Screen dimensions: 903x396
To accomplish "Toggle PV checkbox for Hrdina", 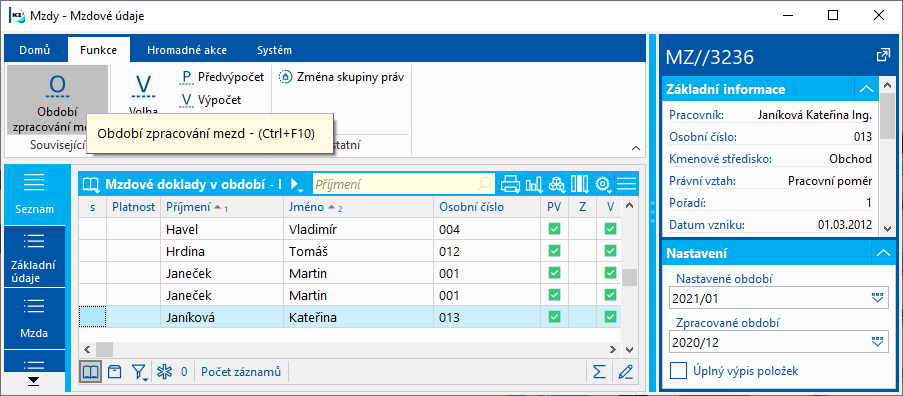I will pyautogui.click(x=554, y=252).
